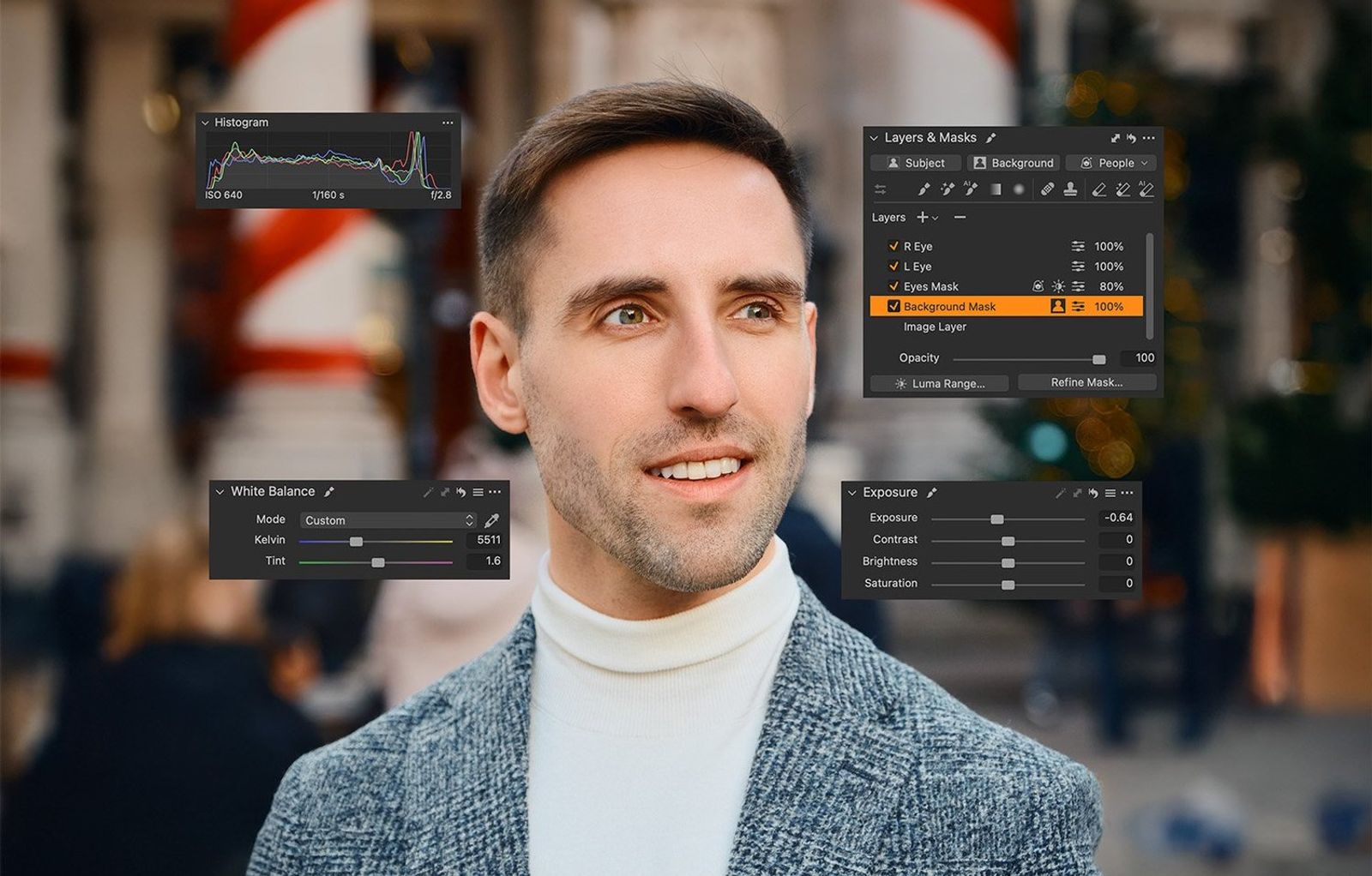This screenshot has height=876, width=1372.
Task: Click the brush icon next to Exposure title
Action: point(932,493)
